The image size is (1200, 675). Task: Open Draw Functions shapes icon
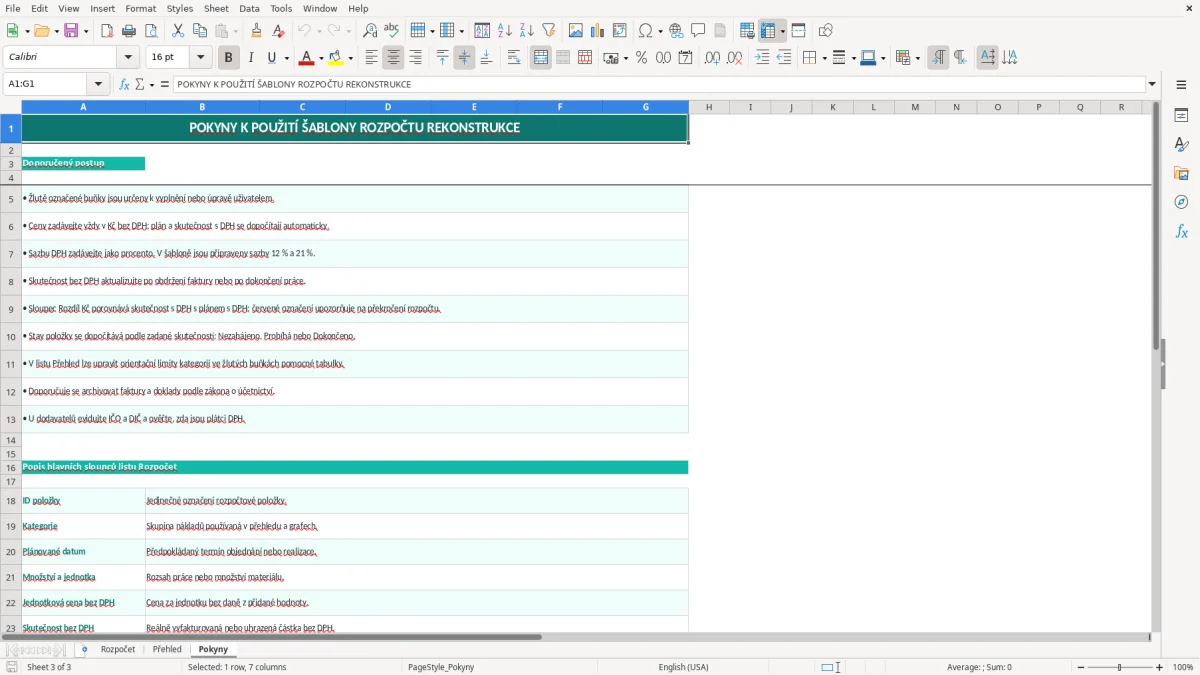(826, 31)
